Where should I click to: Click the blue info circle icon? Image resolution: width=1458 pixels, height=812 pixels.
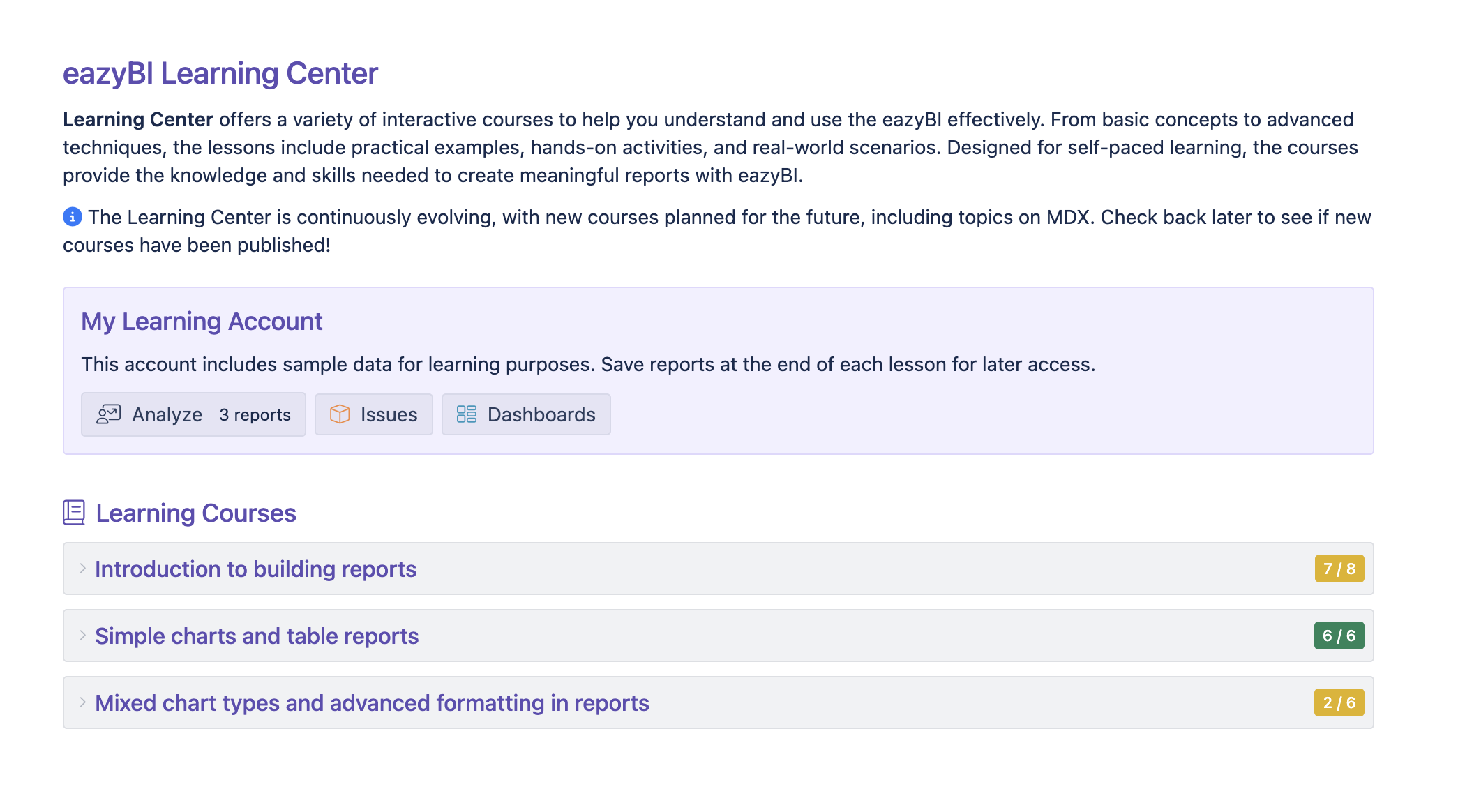73,217
